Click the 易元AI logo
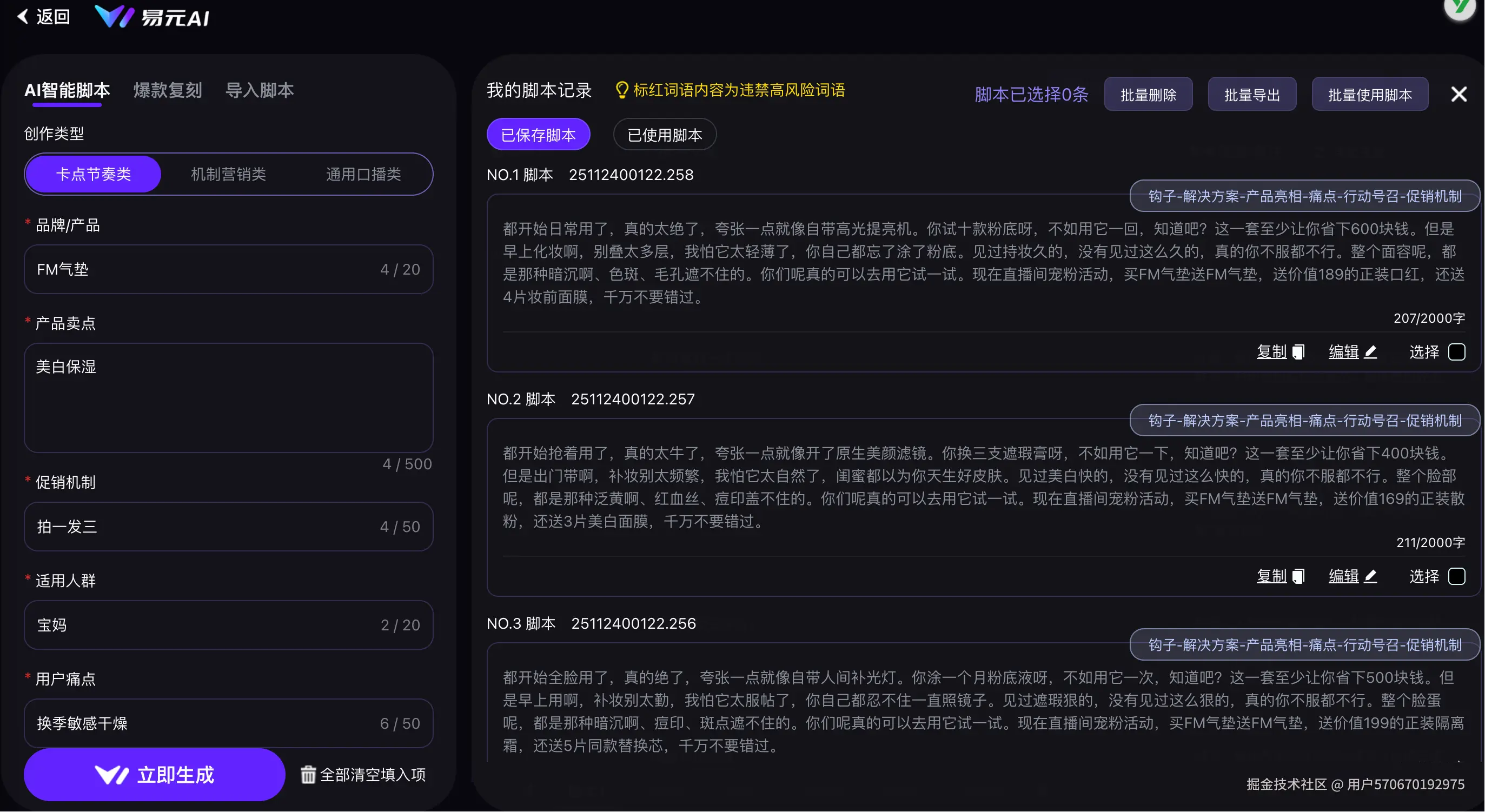Screen dimensions: 1485x812 tap(151, 16)
